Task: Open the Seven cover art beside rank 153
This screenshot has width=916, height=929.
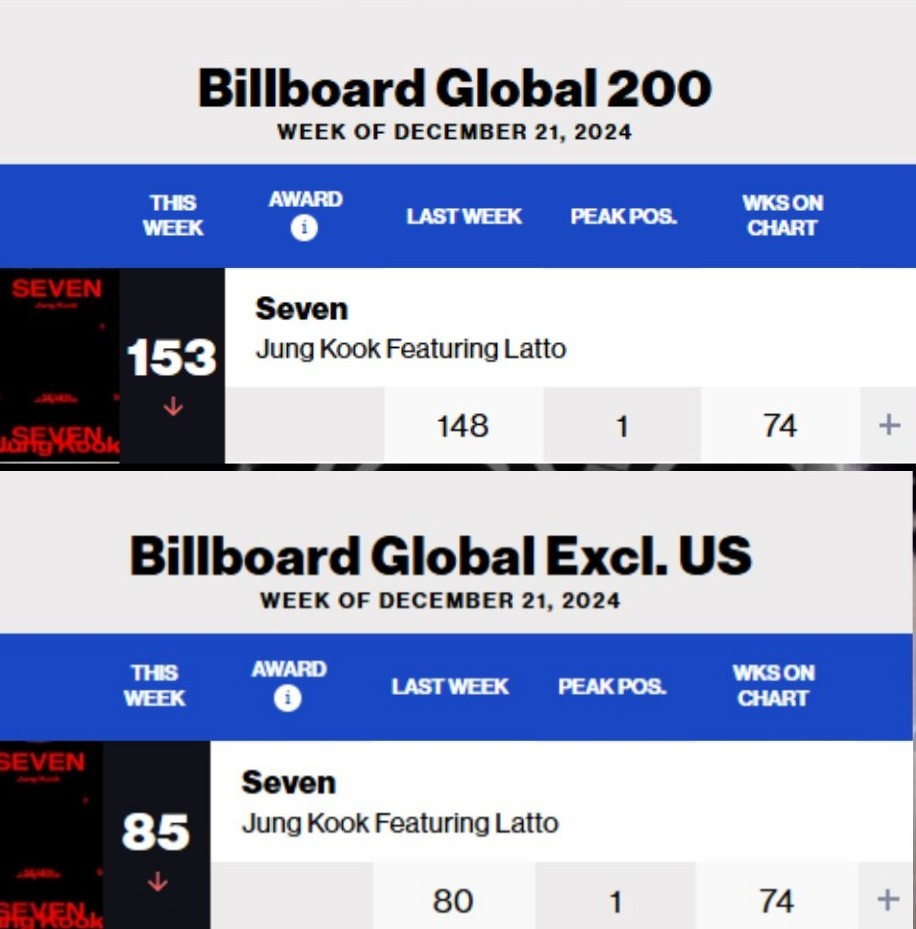Action: (x=59, y=365)
